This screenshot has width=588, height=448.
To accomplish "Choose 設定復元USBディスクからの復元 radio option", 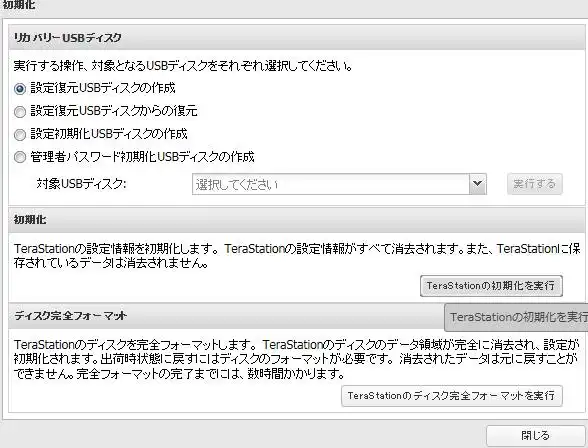I will click(20, 112).
